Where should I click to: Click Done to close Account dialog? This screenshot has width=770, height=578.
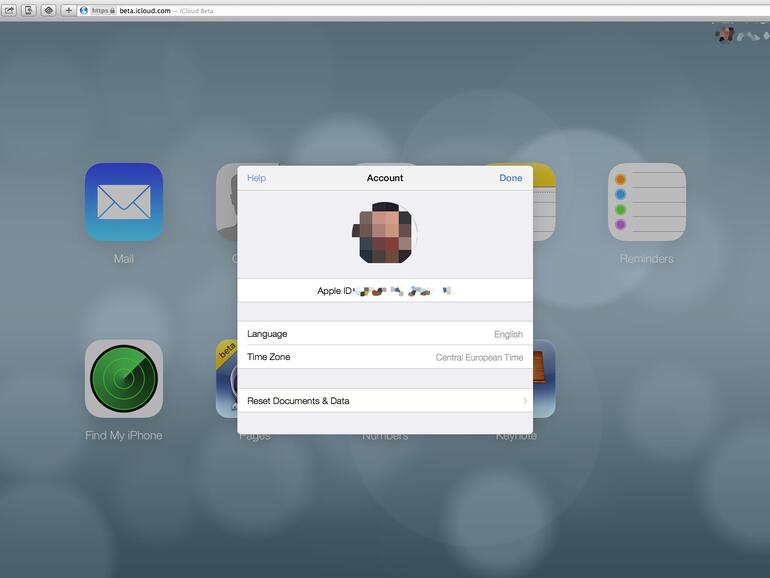pyautogui.click(x=511, y=178)
